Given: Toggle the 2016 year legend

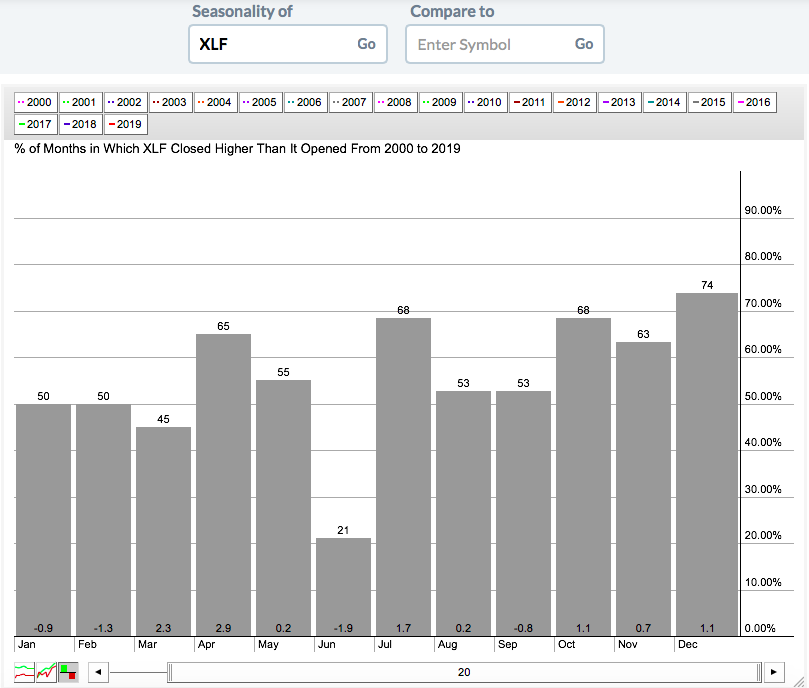Looking at the screenshot, I should (755, 102).
